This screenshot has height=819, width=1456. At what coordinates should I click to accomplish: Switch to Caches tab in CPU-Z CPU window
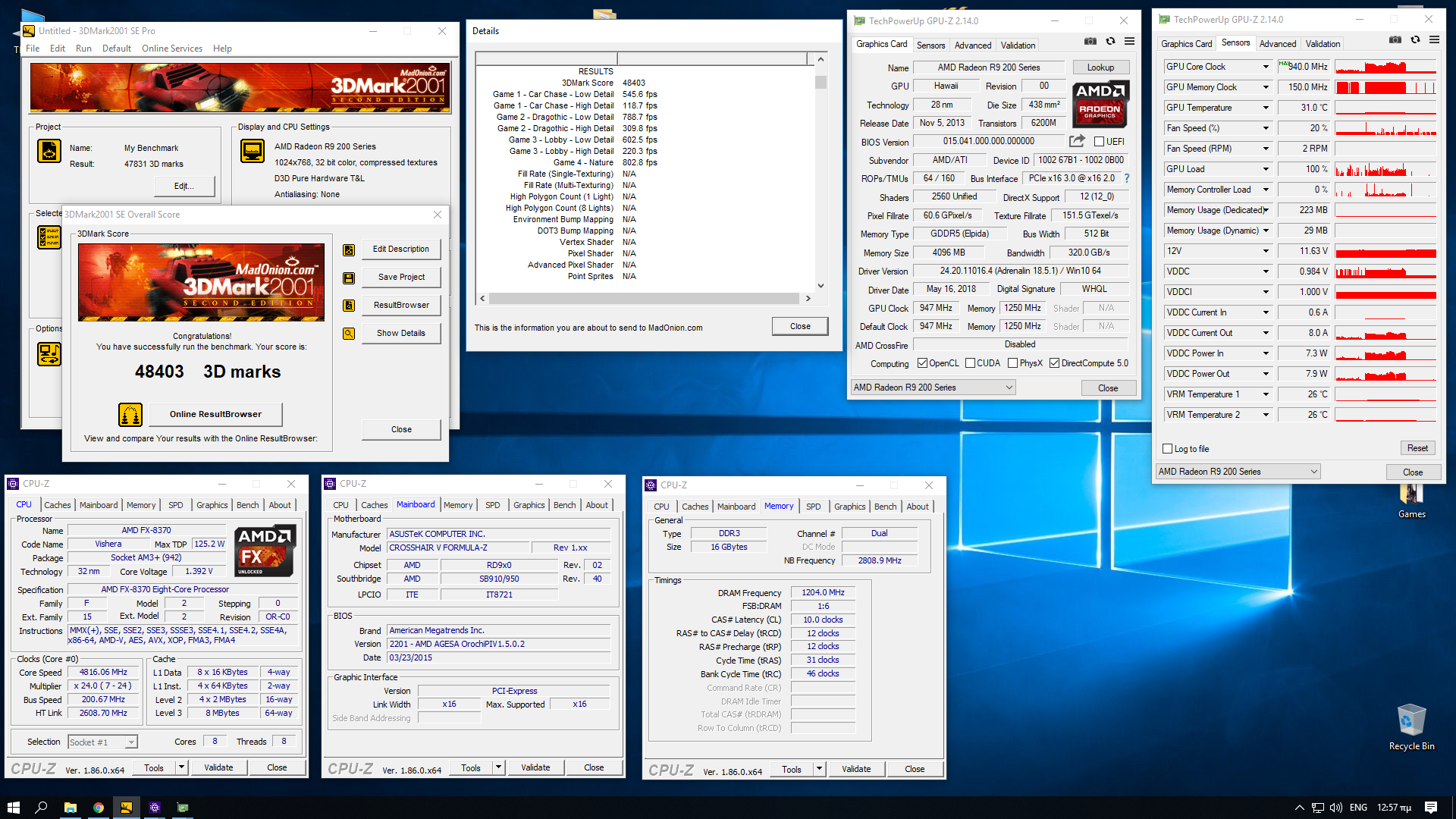[x=58, y=505]
